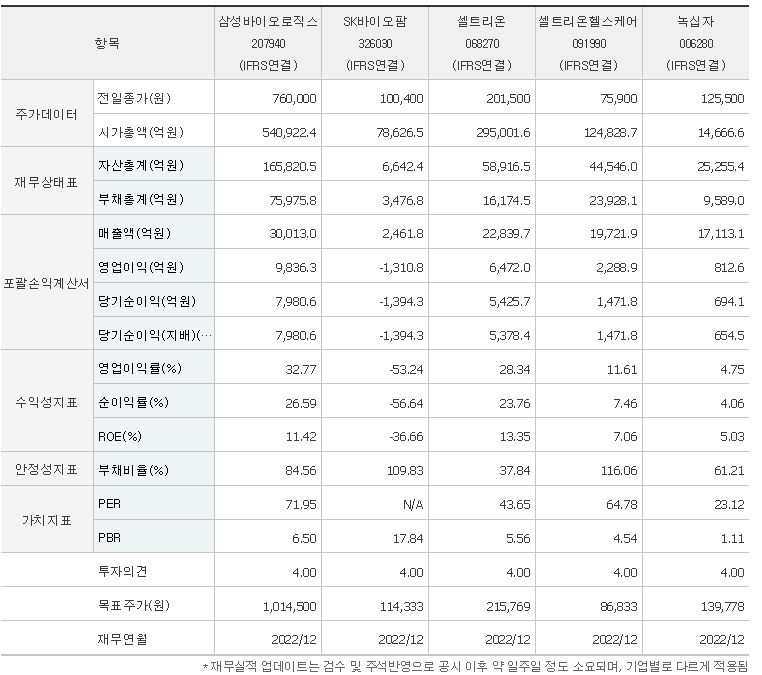762x675 pixels.
Task: Select the 안정성지표 category cell
Action: point(47,469)
